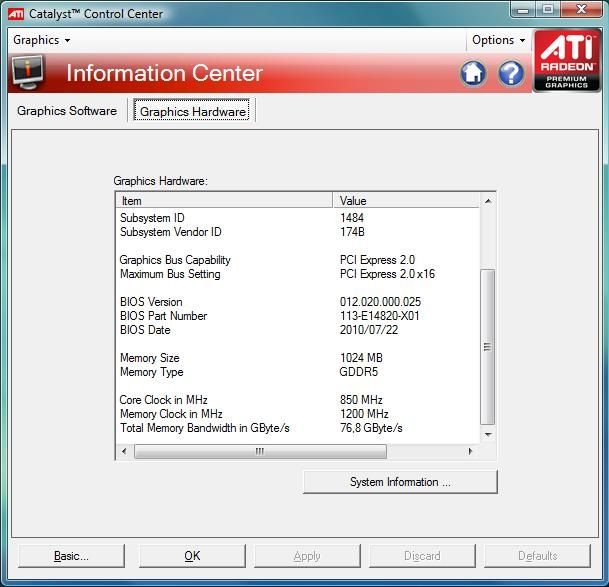
Task: Click the Apply button
Action: coord(307,556)
